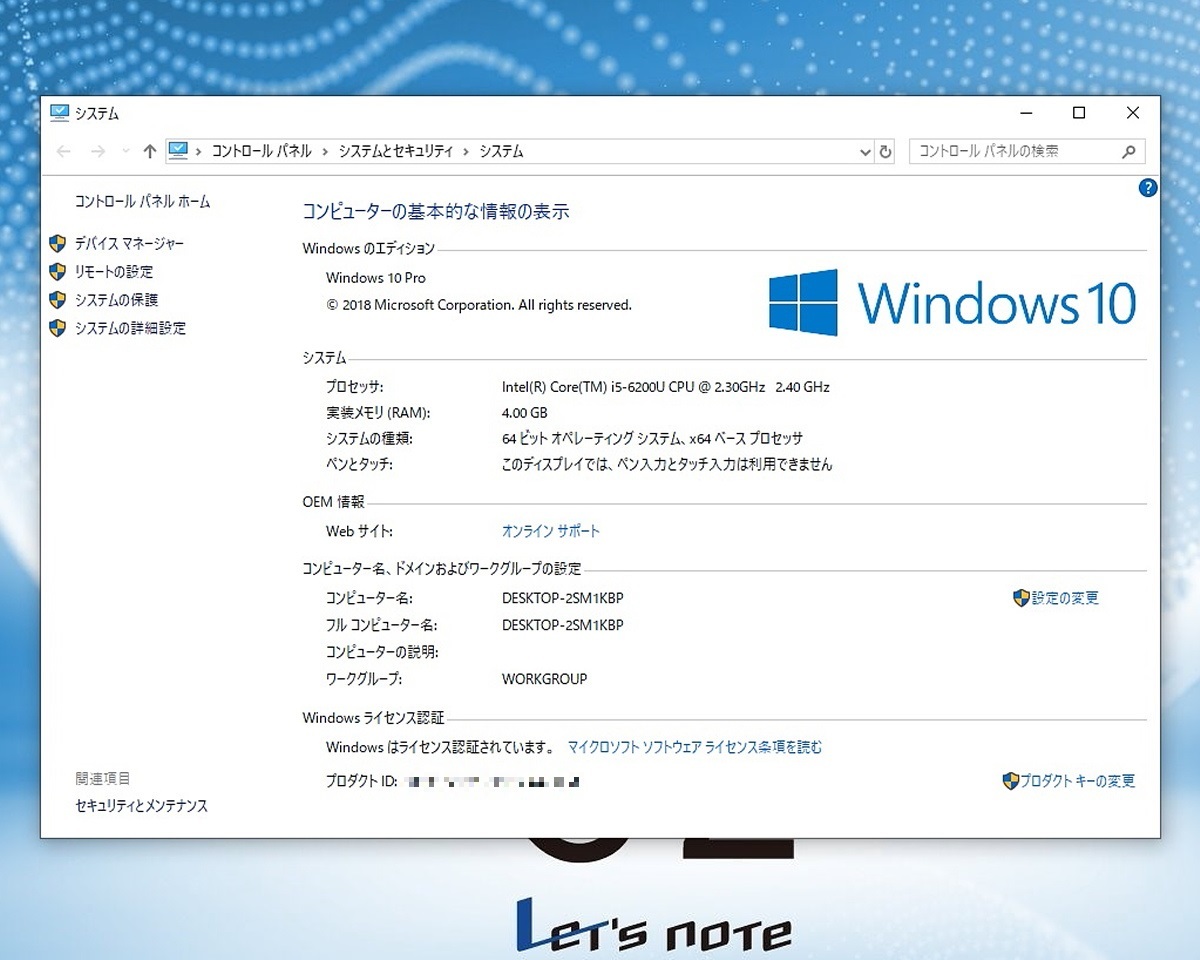The height and width of the screenshot is (960, 1200).
Task: Click the processor value Intel(R) Core(TM) i5-6200U
Action: [x=665, y=386]
